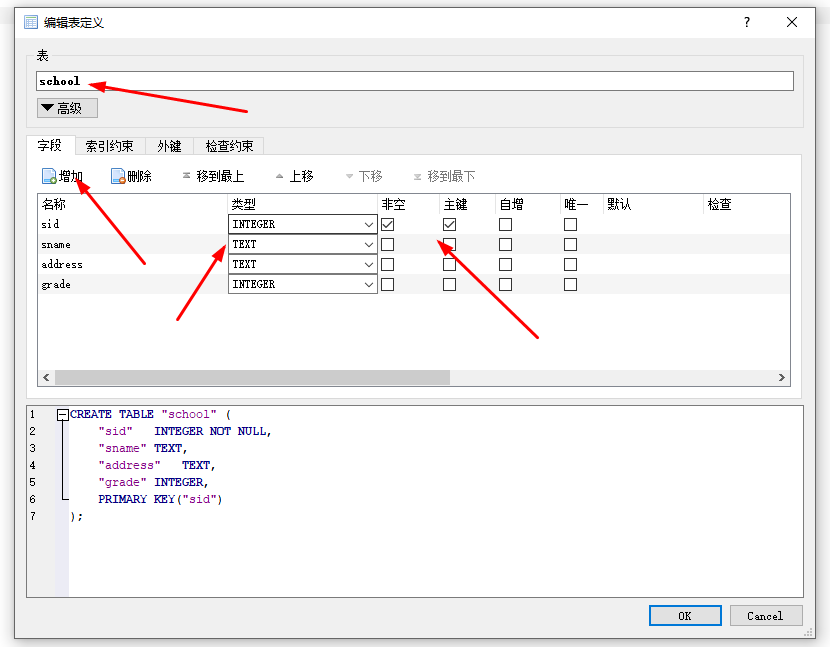830x647 pixels.
Task: Click the 非空 column header
Action: point(408,204)
